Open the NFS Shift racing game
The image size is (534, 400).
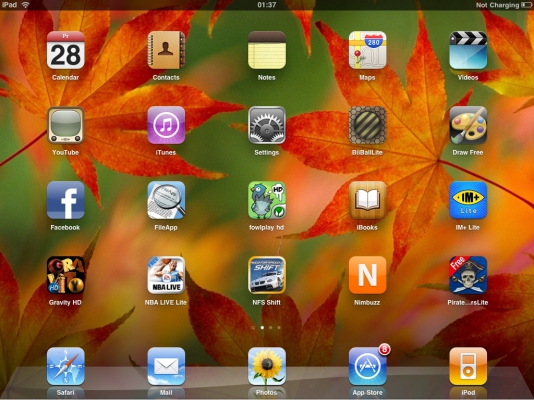click(x=267, y=275)
